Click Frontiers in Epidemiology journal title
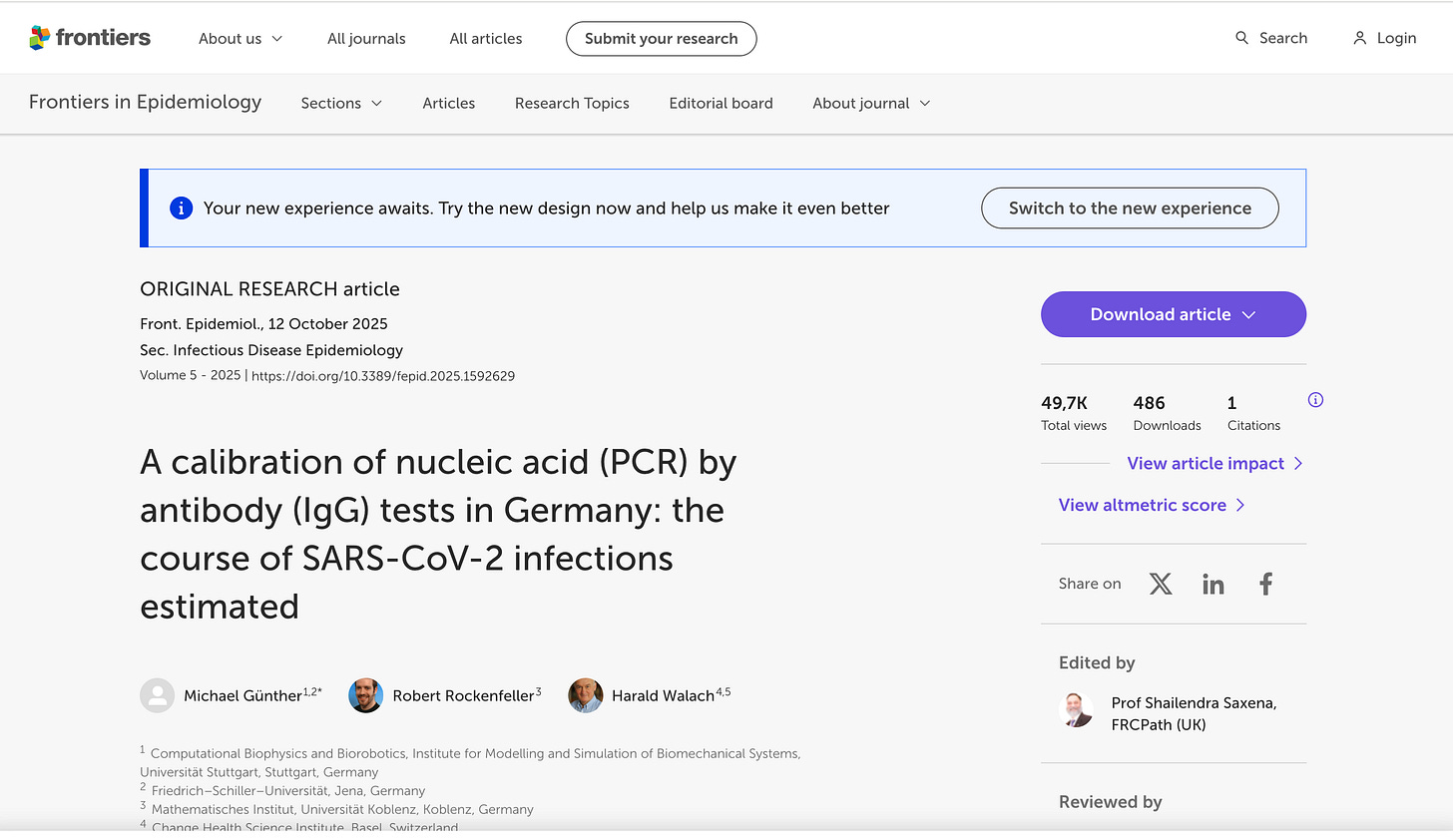Viewport: 1453px width, 840px height. coord(146,102)
